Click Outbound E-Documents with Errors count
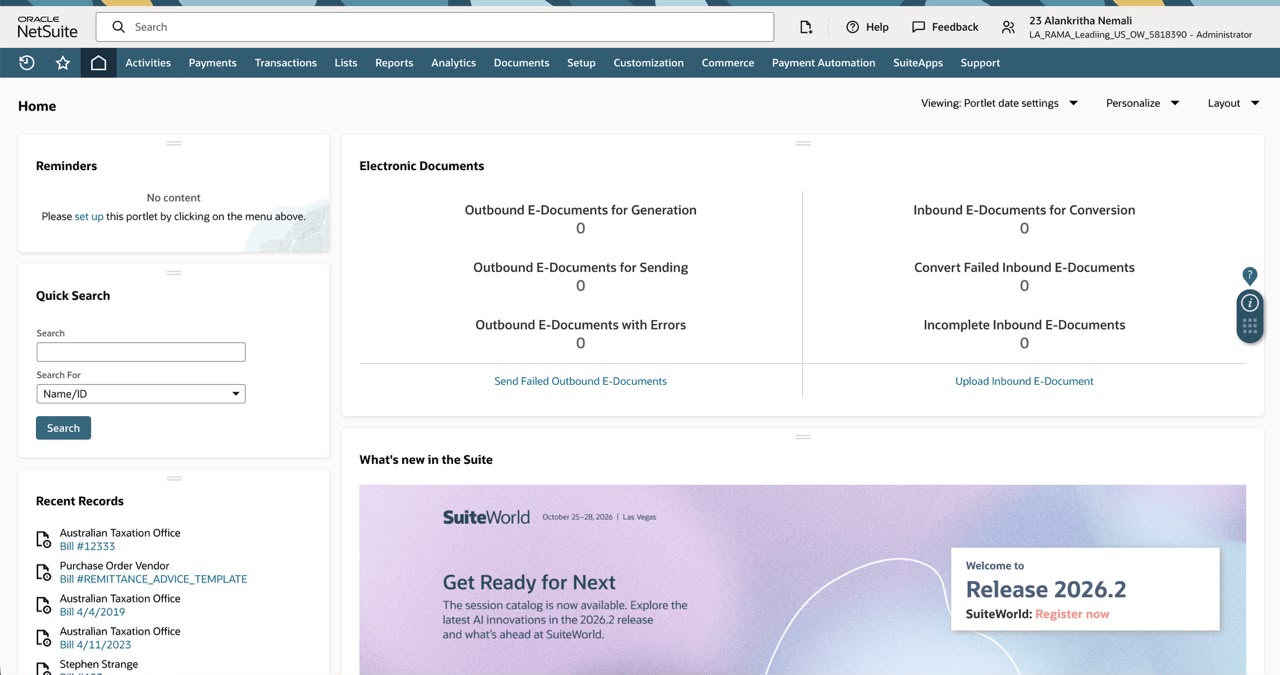Viewport: 1280px width, 675px height. (581, 343)
